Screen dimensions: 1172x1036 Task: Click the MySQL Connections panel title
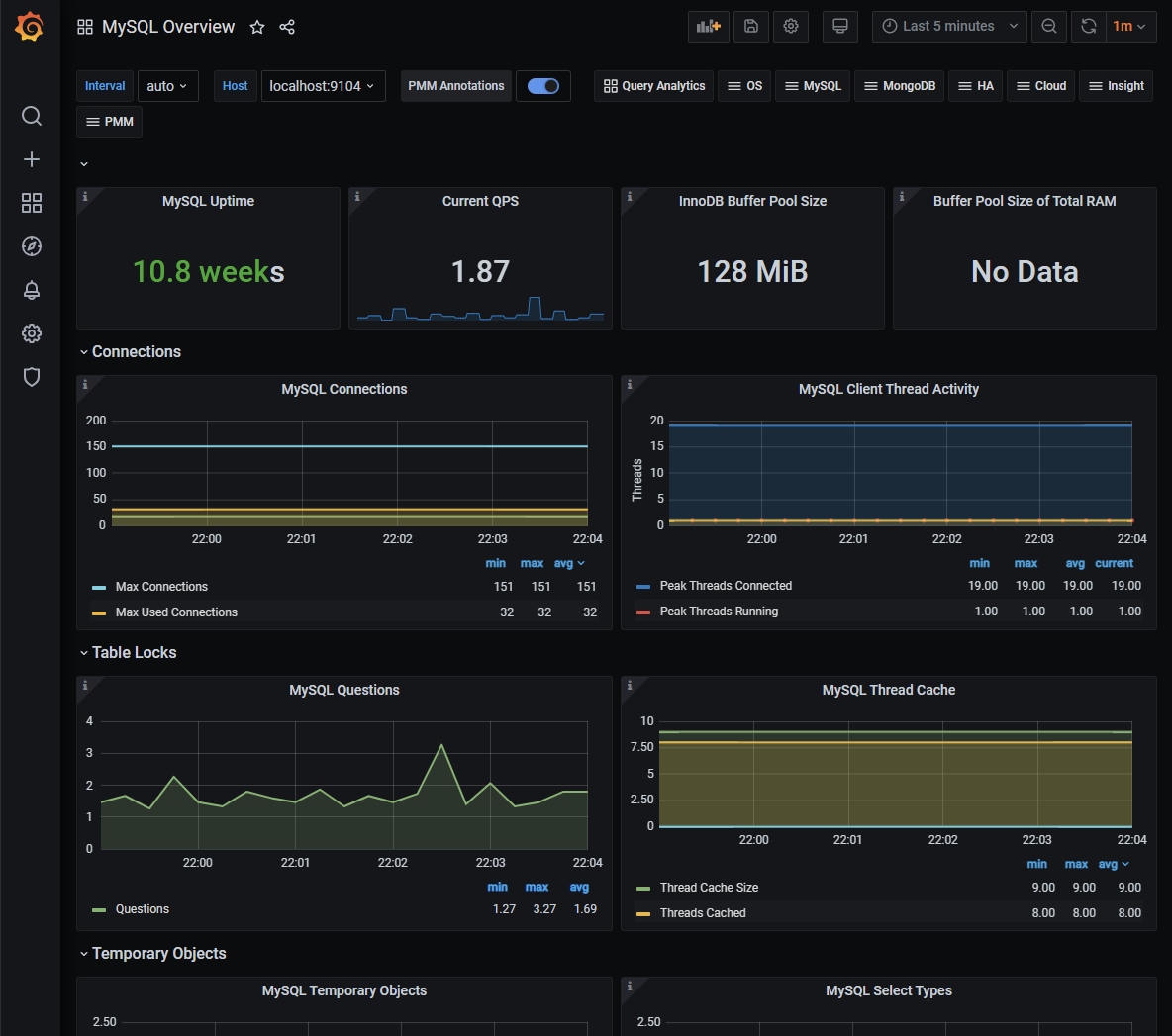pyautogui.click(x=343, y=389)
